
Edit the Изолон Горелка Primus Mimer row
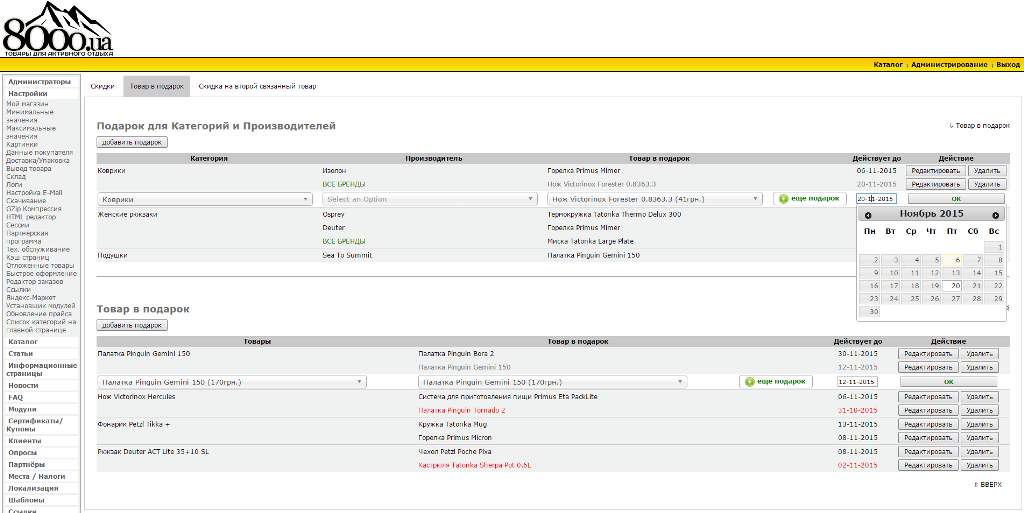(x=936, y=170)
